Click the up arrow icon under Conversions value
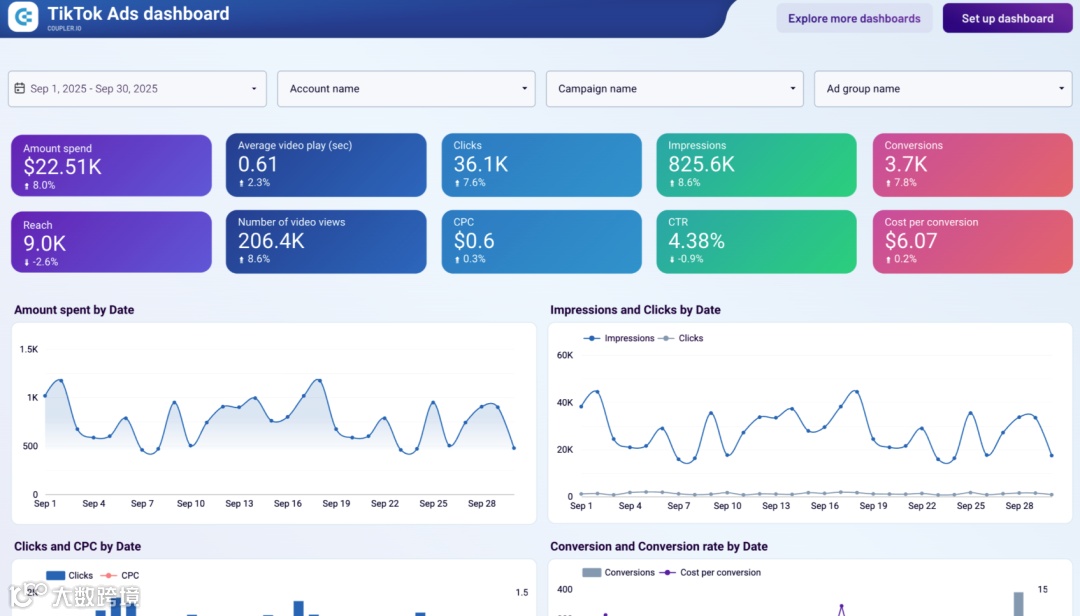1080x616 pixels. (889, 183)
